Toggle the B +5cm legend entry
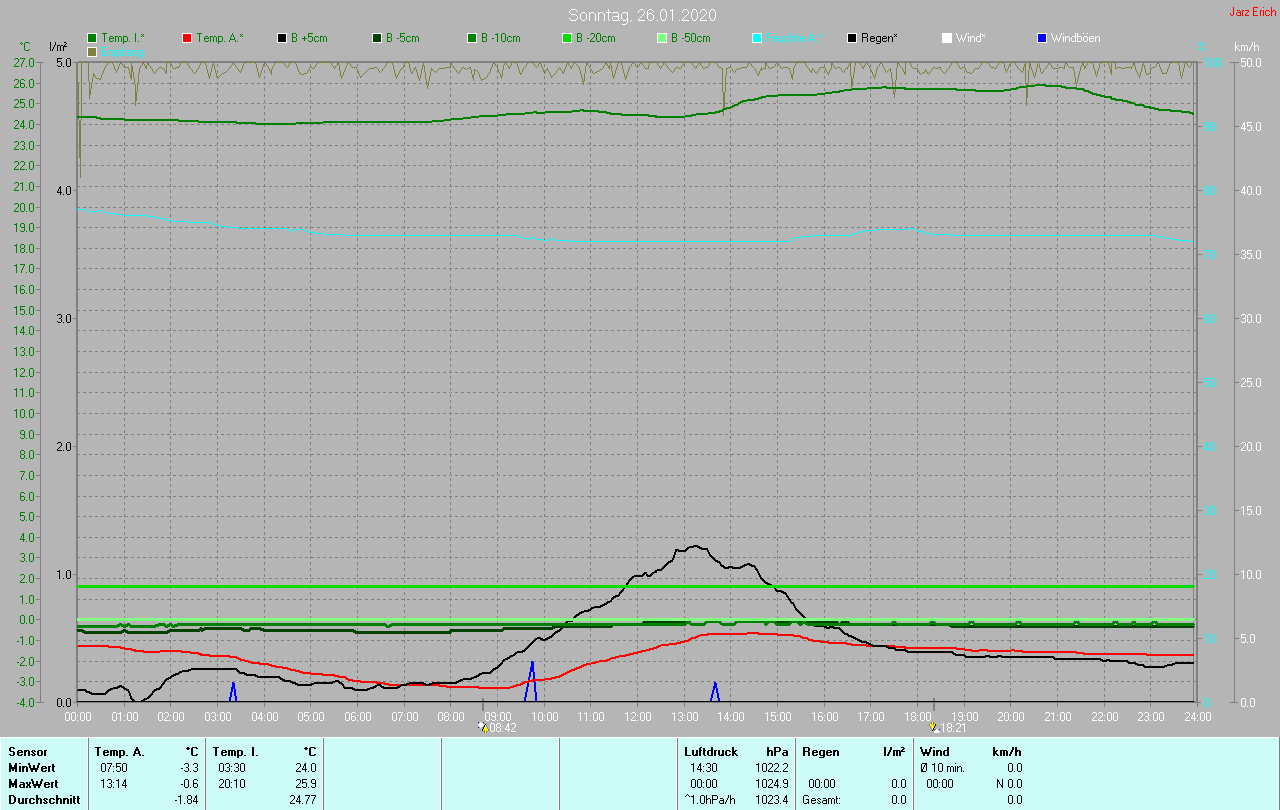Image resolution: width=1280 pixels, height=810 pixels. point(309,38)
